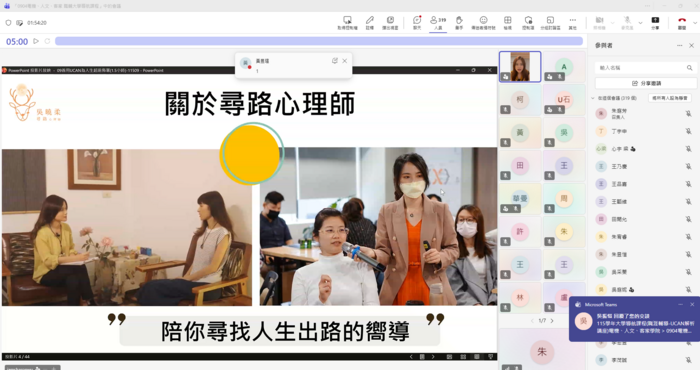This screenshot has height=370, width=700.
Task: Toggle the People panel showing 319
Action: [x=438, y=22]
